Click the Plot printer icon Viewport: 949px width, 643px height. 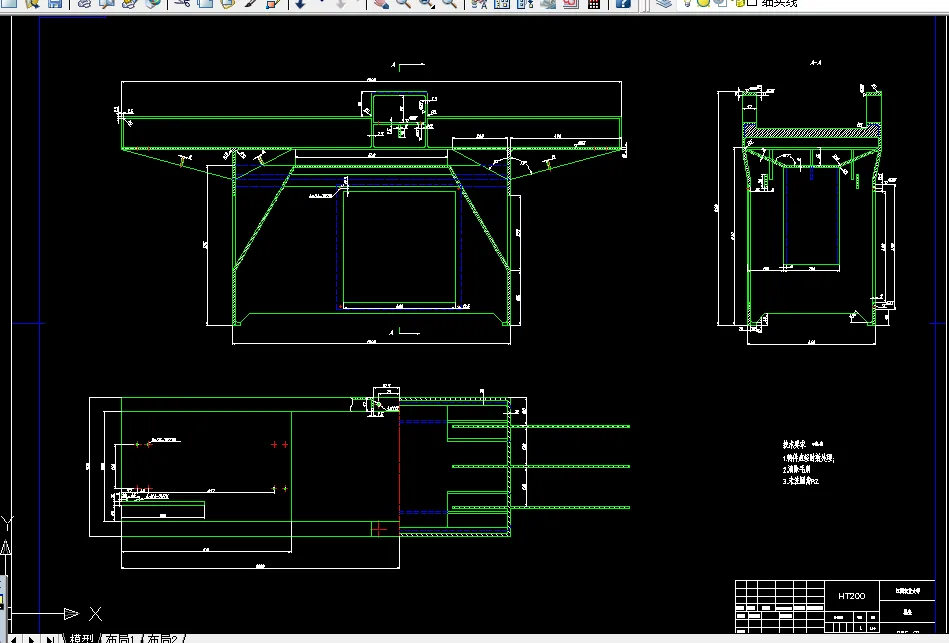click(x=84, y=3)
